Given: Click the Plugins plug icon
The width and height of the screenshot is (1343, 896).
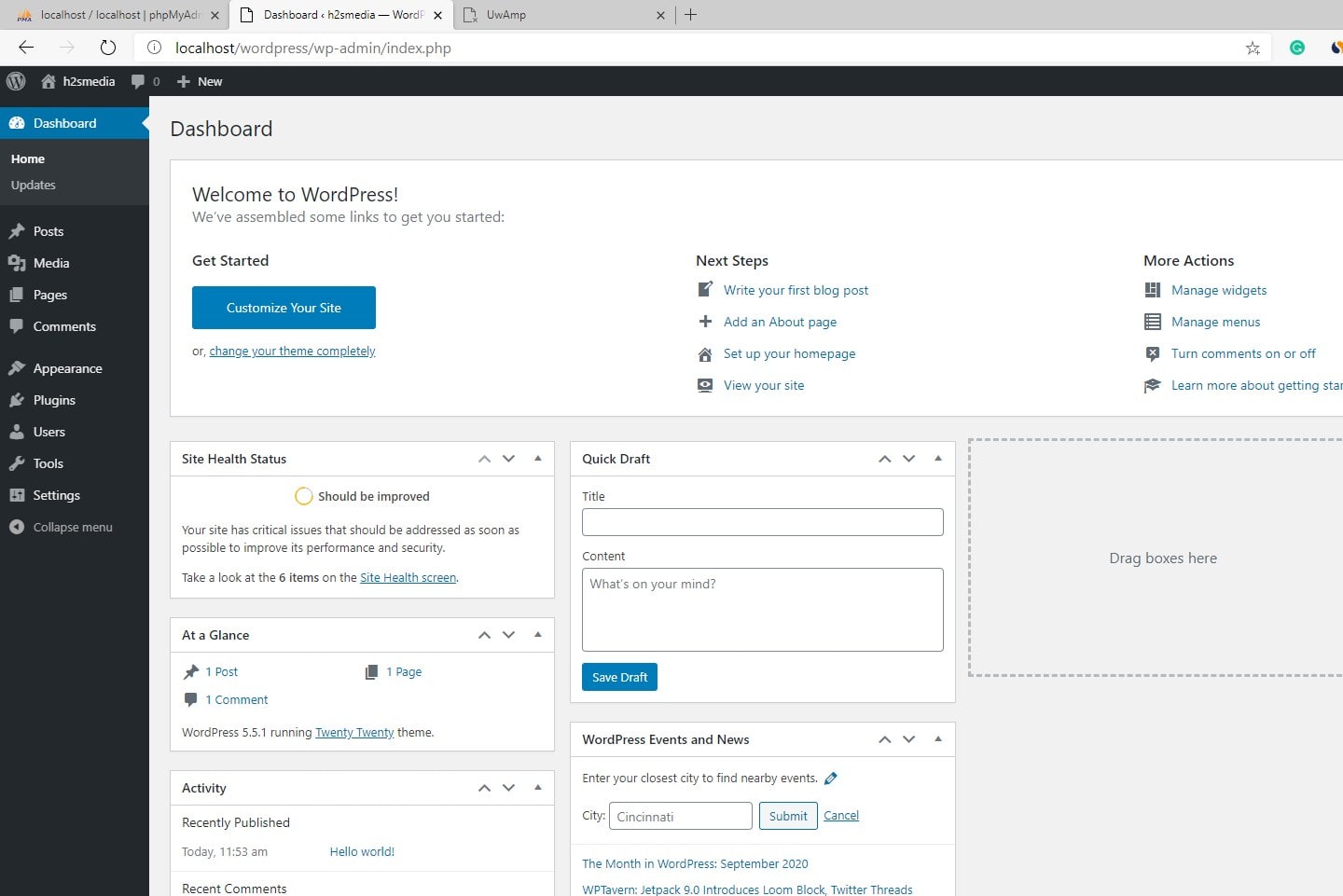Looking at the screenshot, I should [17, 400].
